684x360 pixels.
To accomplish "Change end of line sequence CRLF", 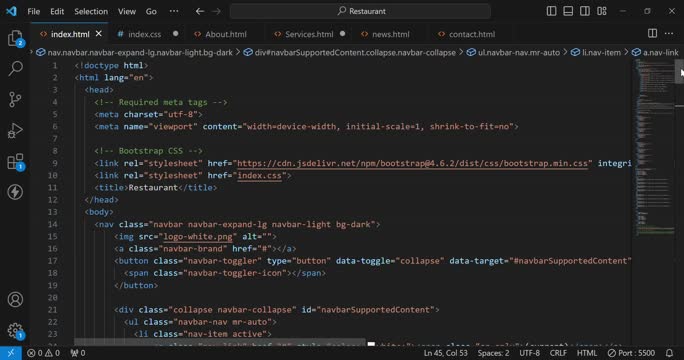I will (x=558, y=353).
